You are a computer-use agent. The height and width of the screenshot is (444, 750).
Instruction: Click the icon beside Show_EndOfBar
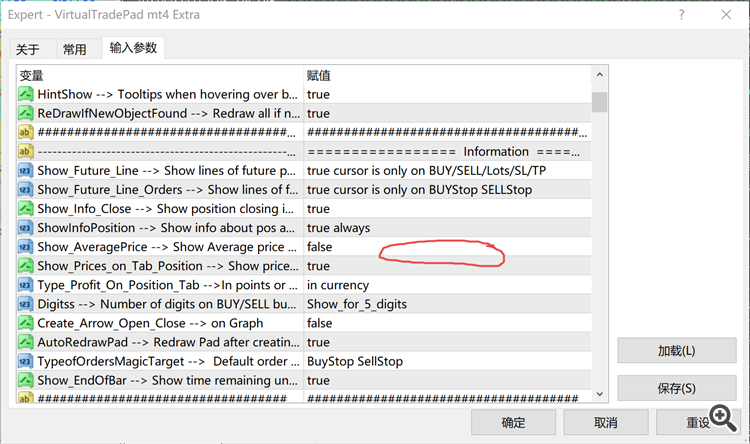coord(25,381)
